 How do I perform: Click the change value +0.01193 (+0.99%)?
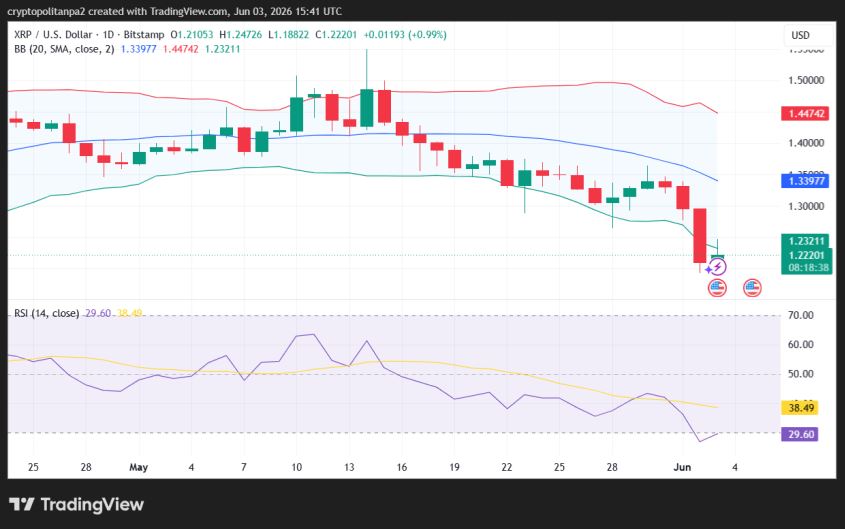405,34
